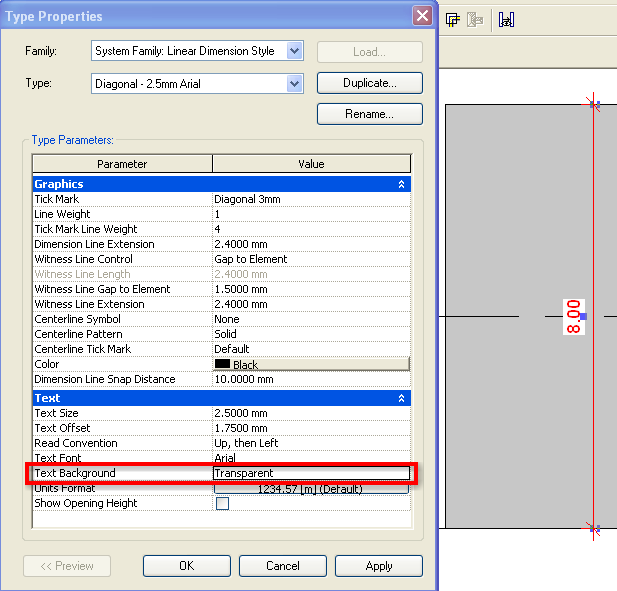This screenshot has height=591, width=617.
Task: Collapse the Graphics parameter group
Action: click(401, 184)
